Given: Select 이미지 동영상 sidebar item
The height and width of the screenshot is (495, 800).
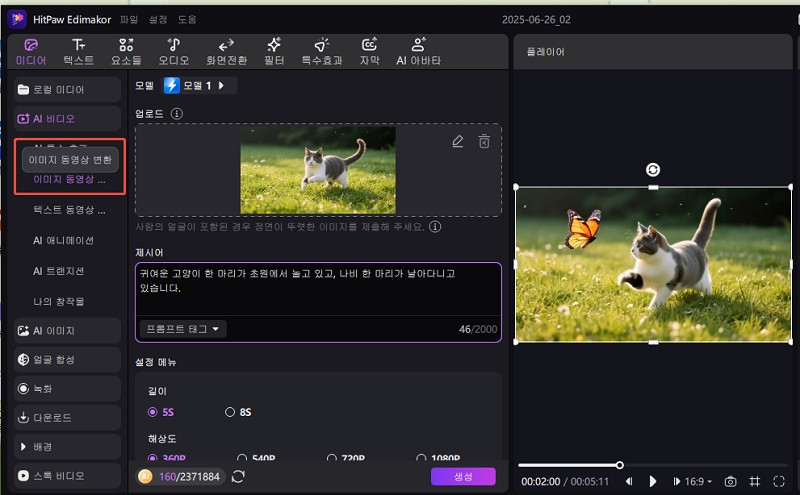Looking at the screenshot, I should (69, 179).
